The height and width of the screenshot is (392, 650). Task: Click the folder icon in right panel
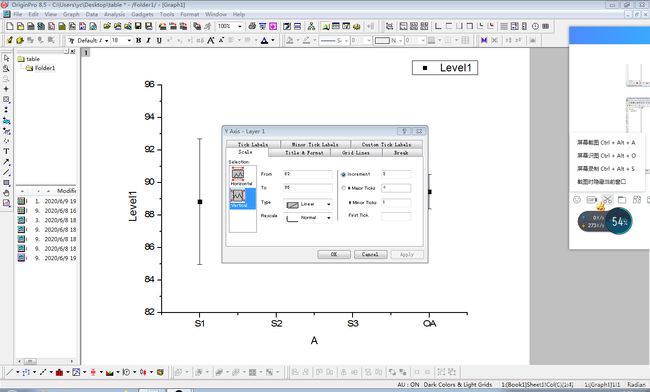(622, 200)
